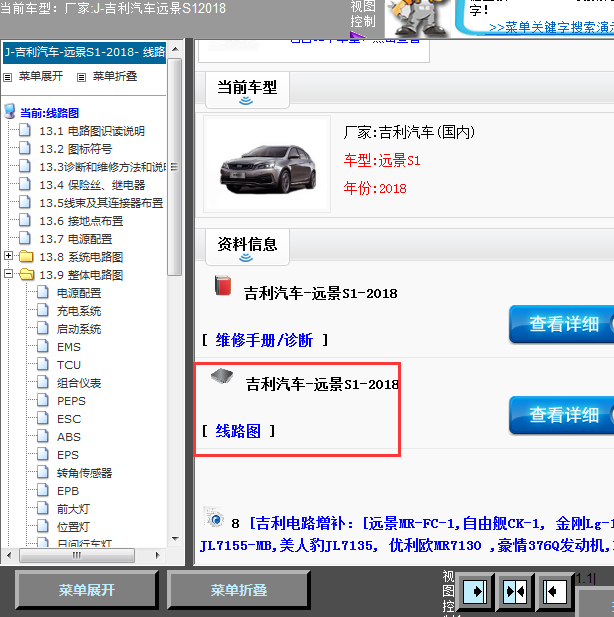Click the tree panel scroll down arrow

(x=176, y=539)
